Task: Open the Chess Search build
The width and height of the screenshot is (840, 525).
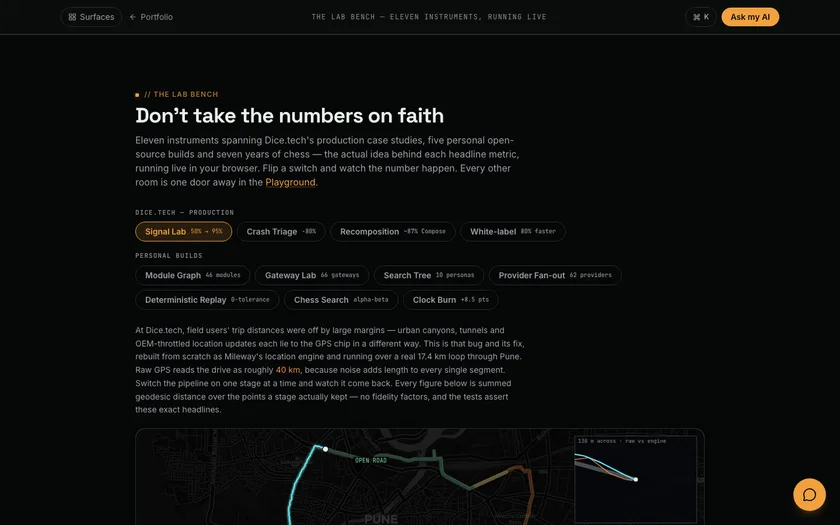Action: coord(341,300)
